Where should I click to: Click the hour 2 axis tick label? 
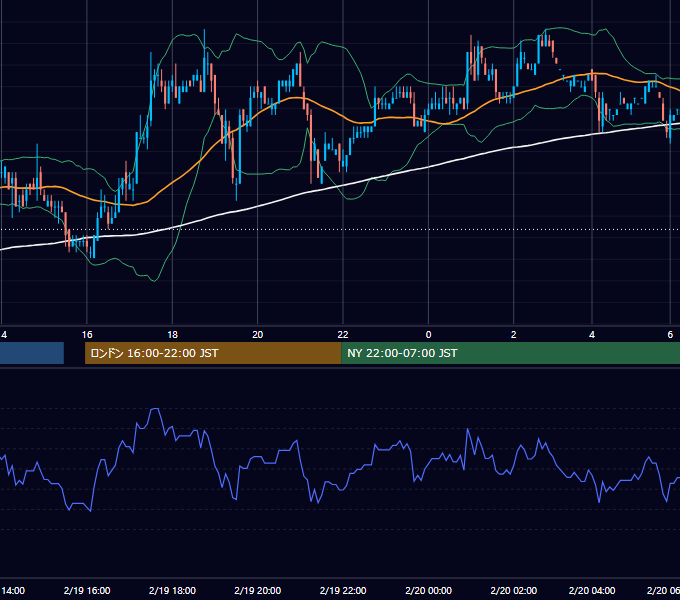[x=513, y=335]
